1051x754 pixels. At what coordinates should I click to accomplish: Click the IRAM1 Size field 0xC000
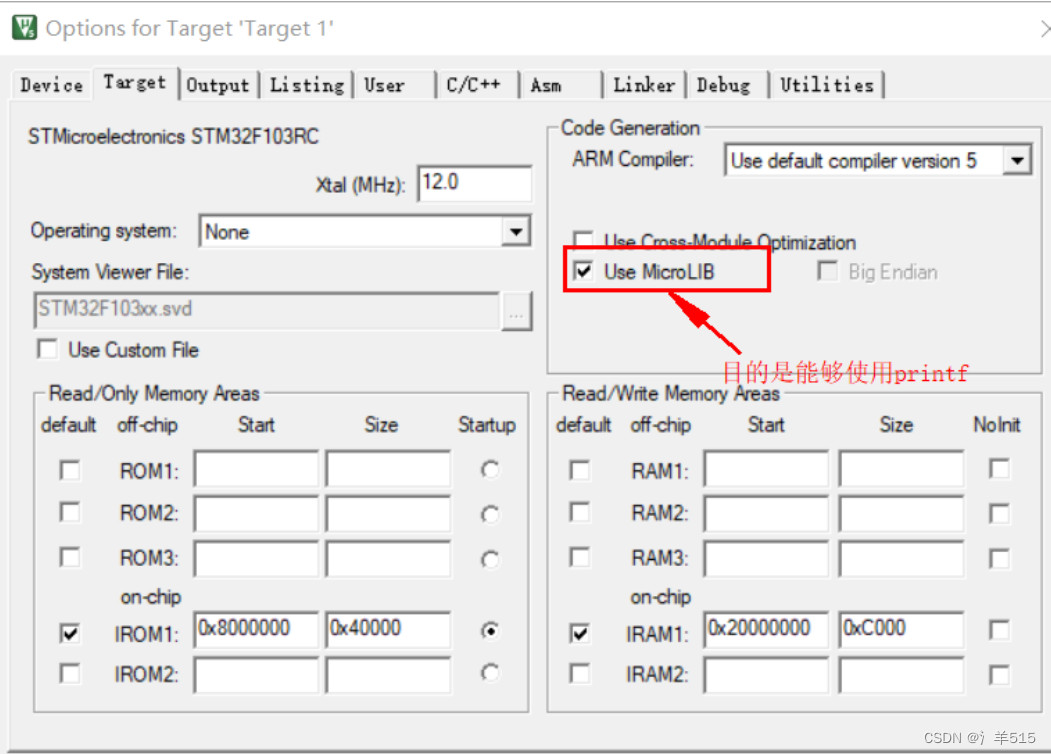(902, 629)
